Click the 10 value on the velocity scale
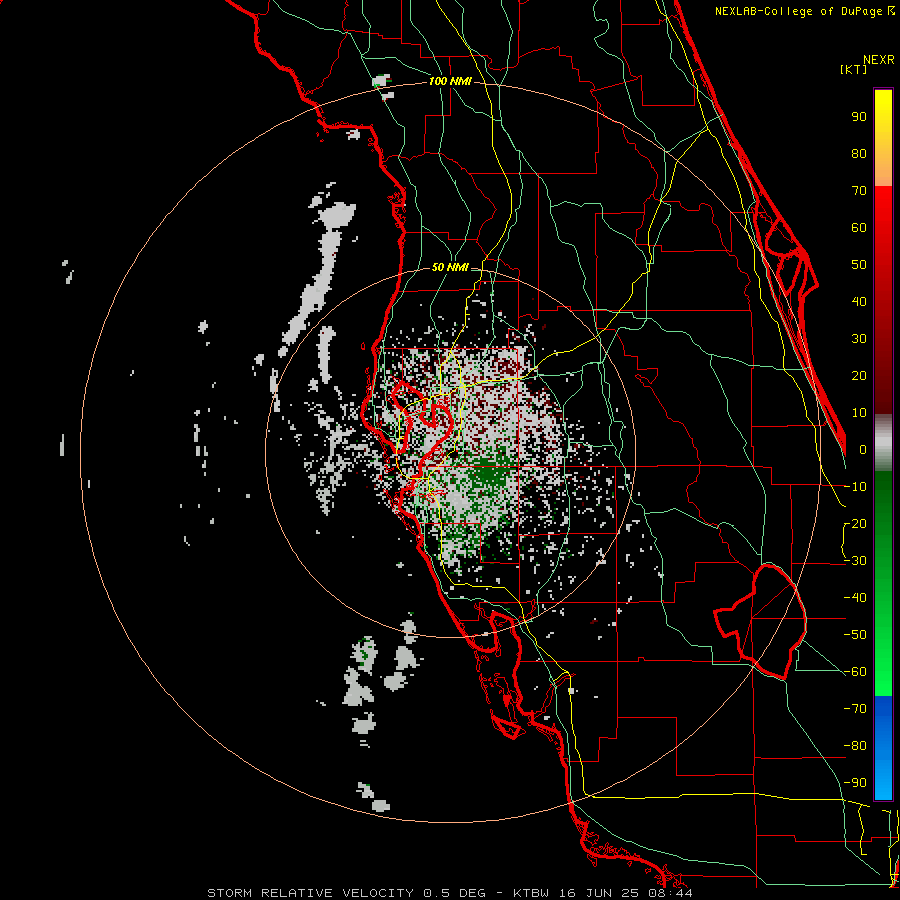The image size is (900, 900). (x=859, y=413)
